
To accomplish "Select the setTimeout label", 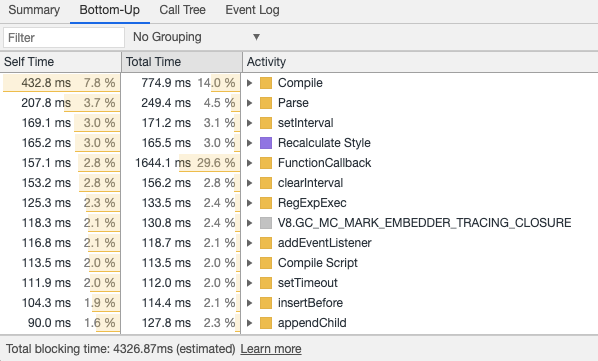I will (x=308, y=283).
